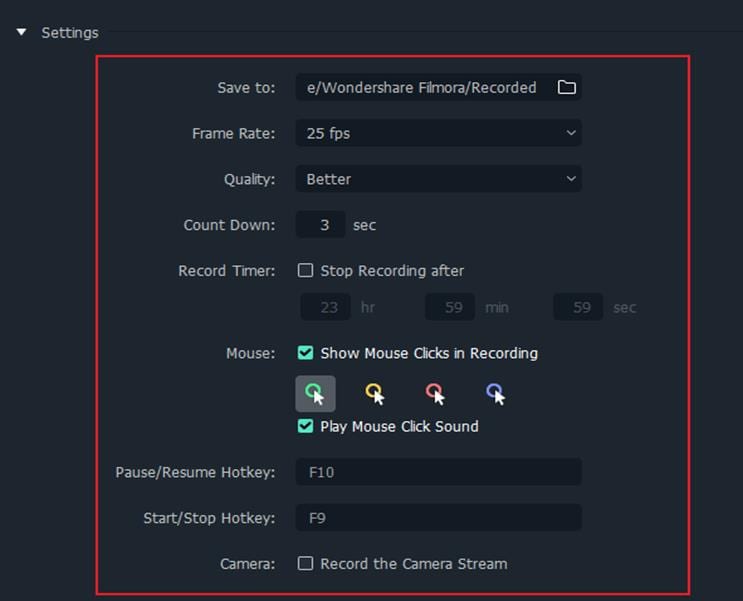Viewport: 743px width, 601px height.
Task: Select the blue mouse click cursor
Action: [x=496, y=394]
